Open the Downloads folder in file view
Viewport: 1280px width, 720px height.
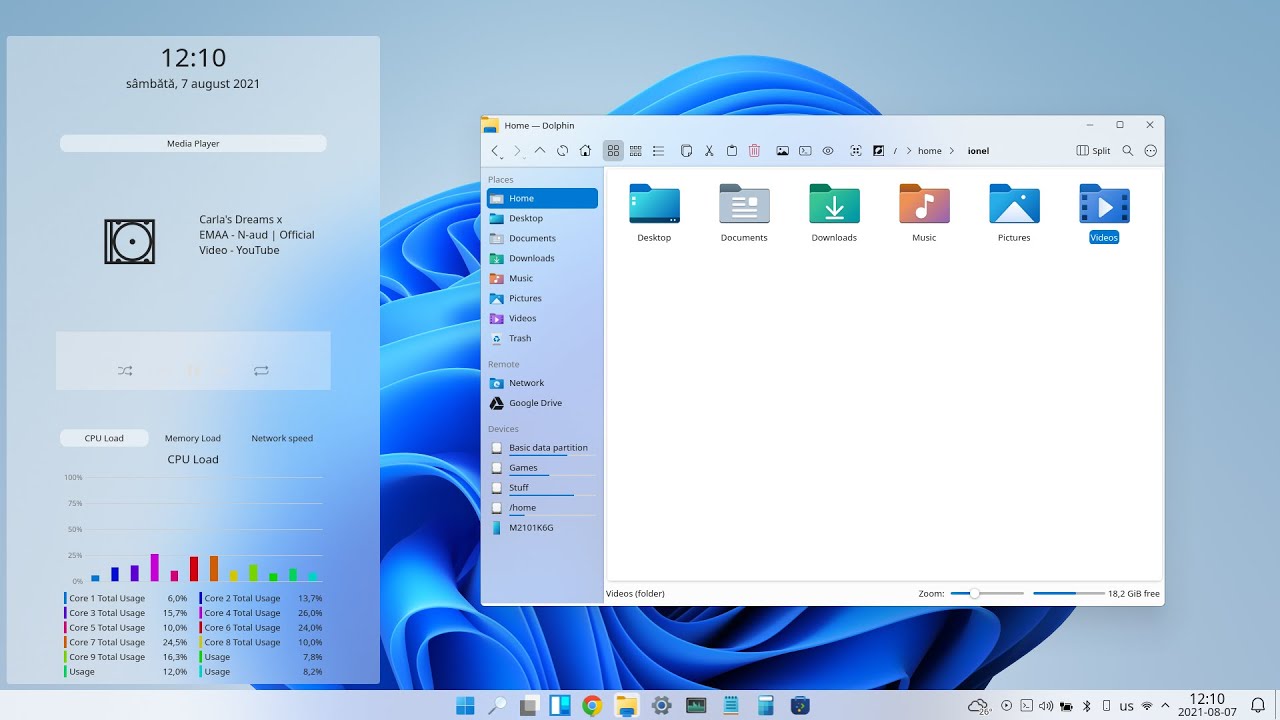(x=834, y=205)
